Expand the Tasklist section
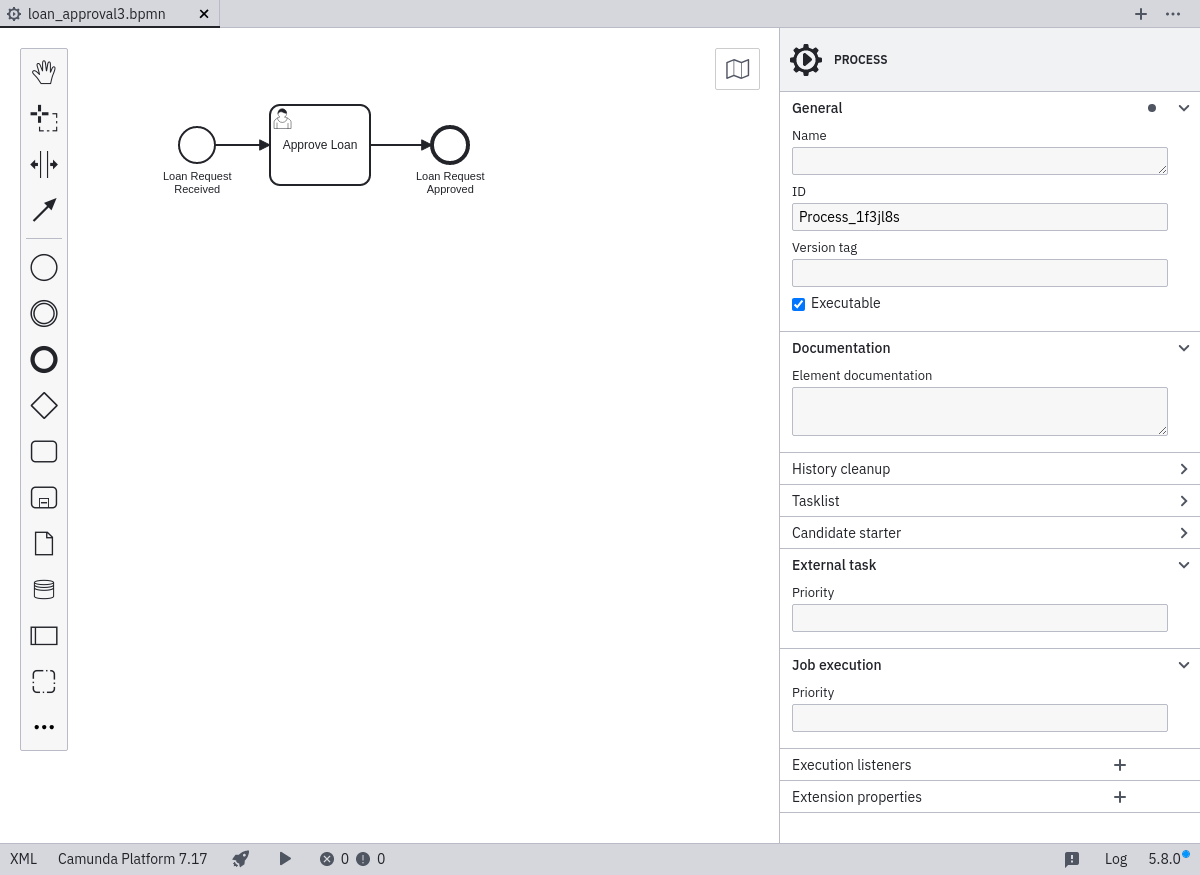 989,501
